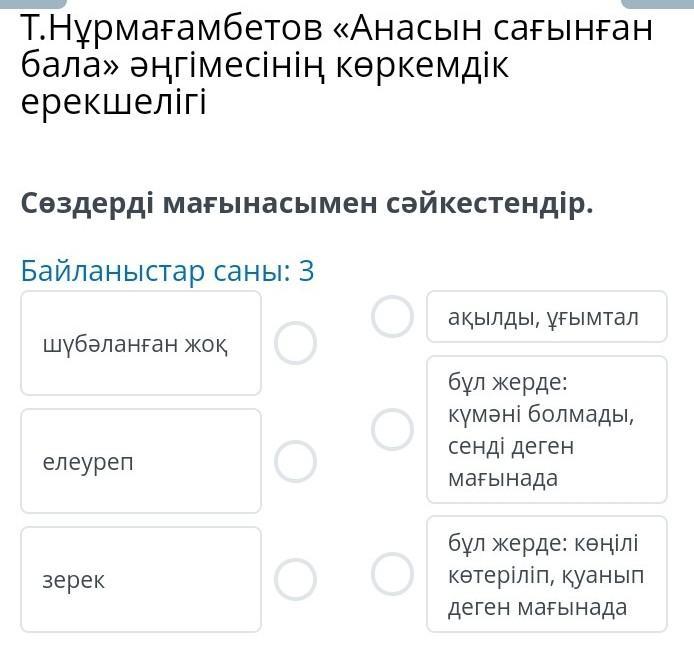Select the circle next to көңілі көтеріліп definition

click(393, 574)
